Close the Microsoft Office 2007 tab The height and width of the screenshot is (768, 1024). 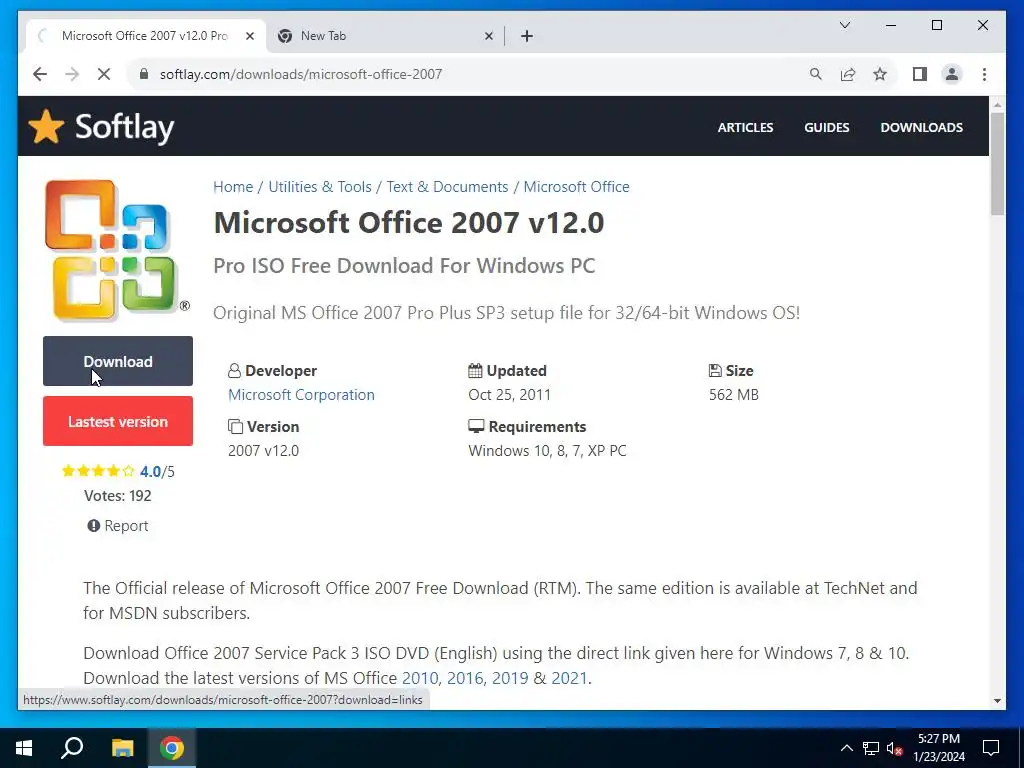249,36
